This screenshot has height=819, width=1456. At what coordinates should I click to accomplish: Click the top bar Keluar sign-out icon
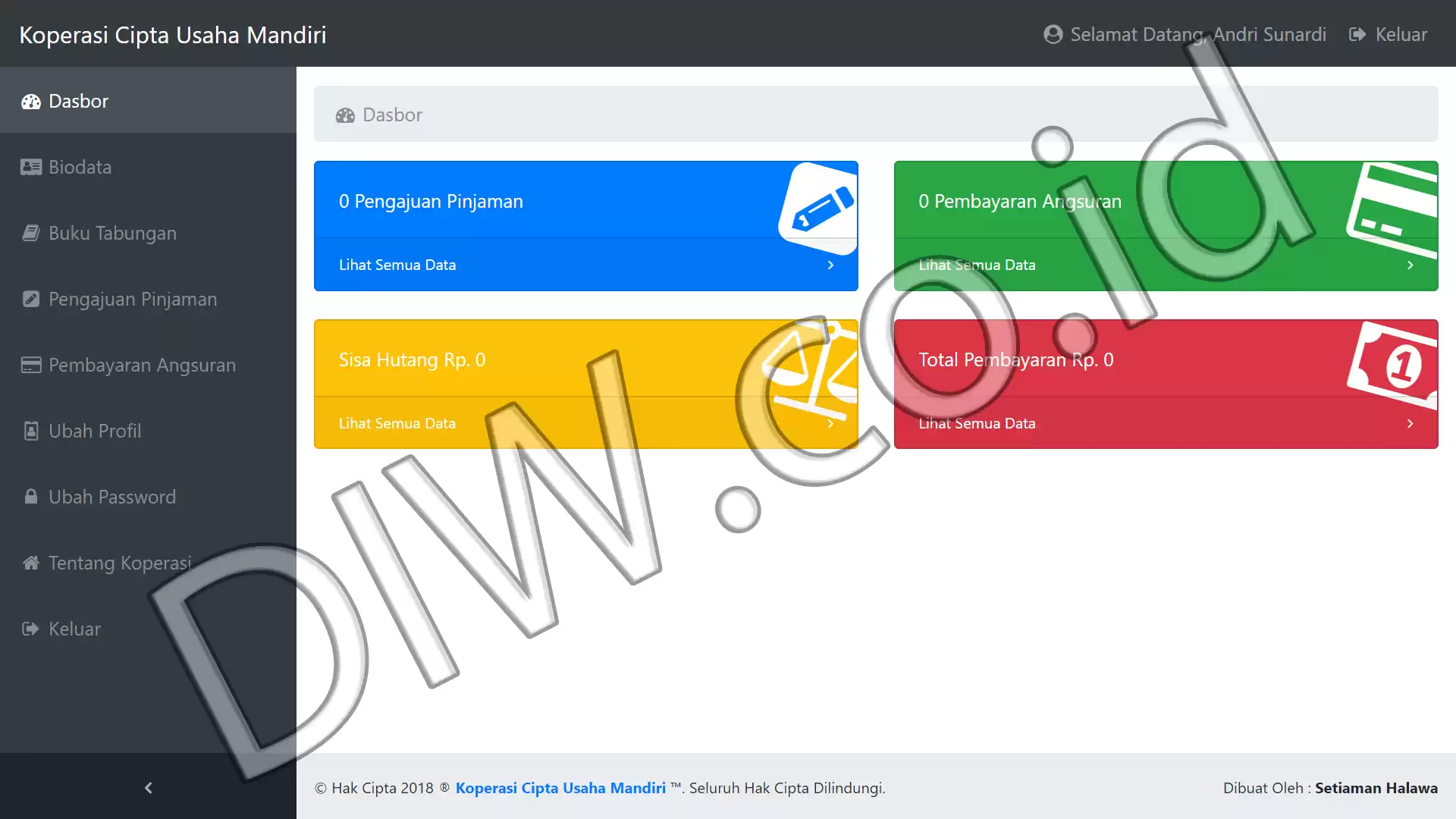(x=1358, y=35)
